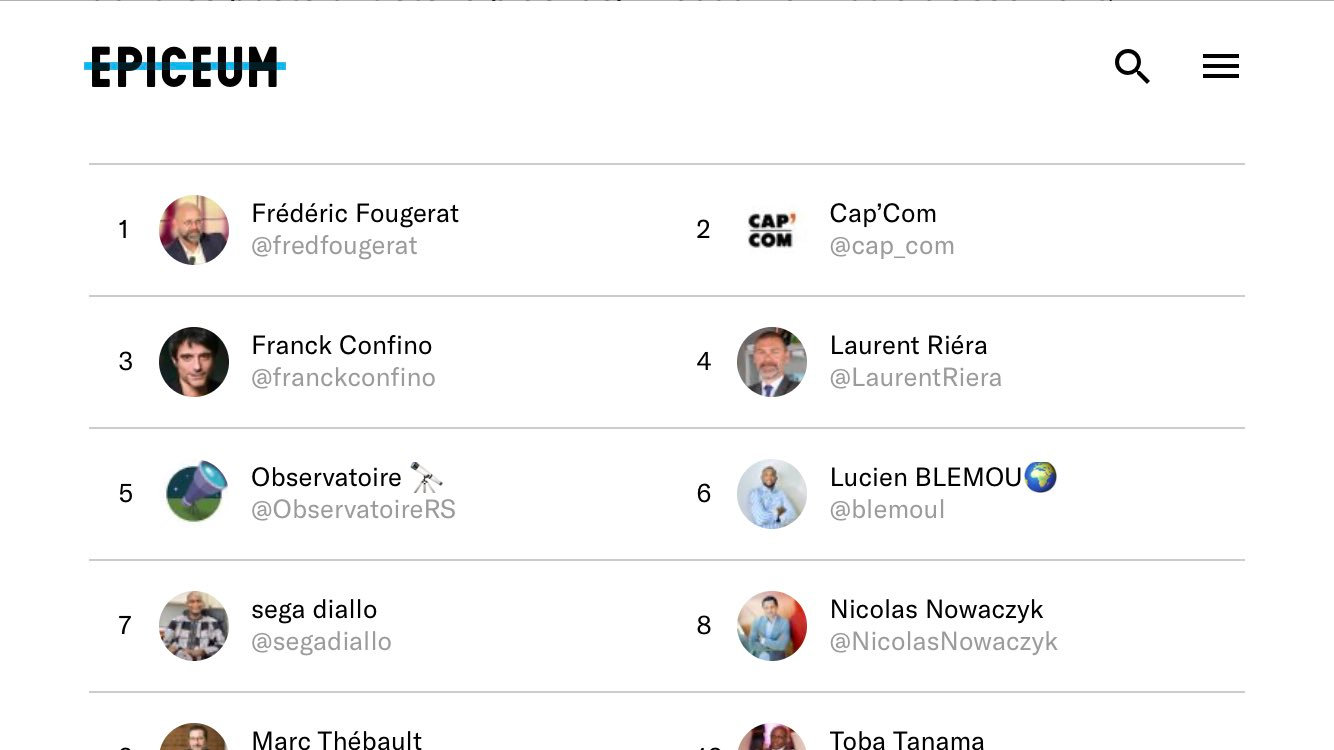The width and height of the screenshot is (1334, 750).
Task: Follow the @franckconfino handle
Action: point(343,378)
